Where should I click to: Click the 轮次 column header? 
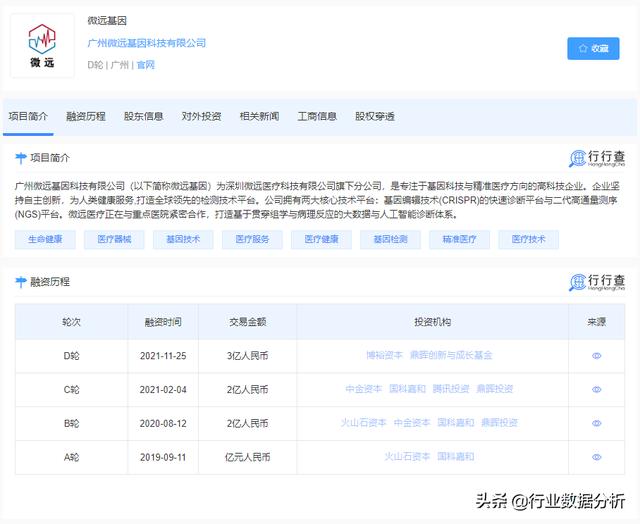pos(71,322)
